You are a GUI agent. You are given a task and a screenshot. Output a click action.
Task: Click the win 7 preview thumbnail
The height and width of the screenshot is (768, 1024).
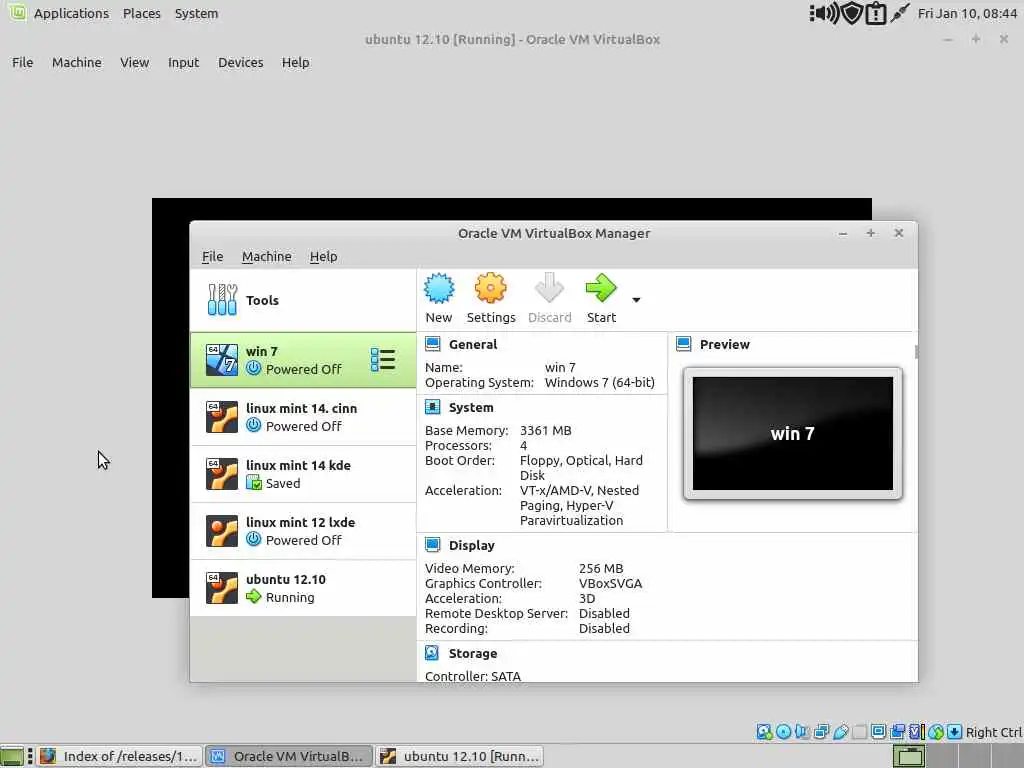coord(792,434)
